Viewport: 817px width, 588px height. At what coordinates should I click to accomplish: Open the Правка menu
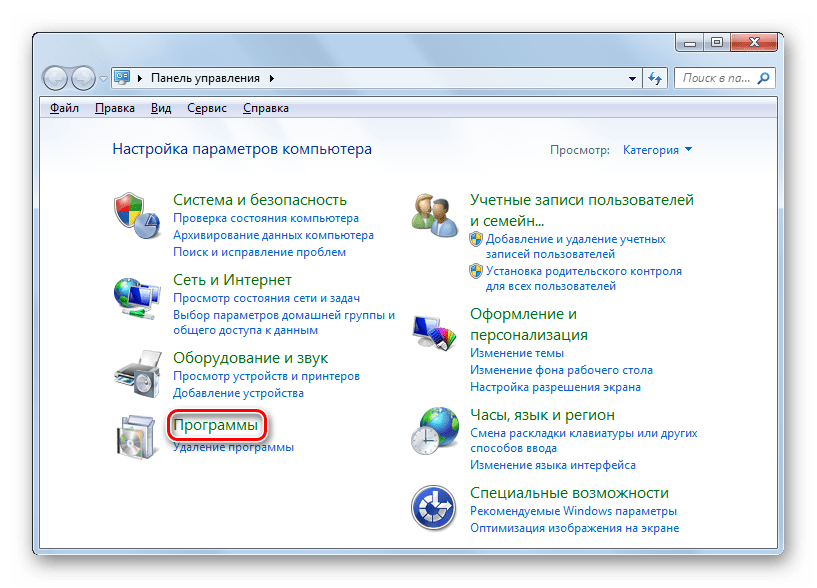click(115, 108)
